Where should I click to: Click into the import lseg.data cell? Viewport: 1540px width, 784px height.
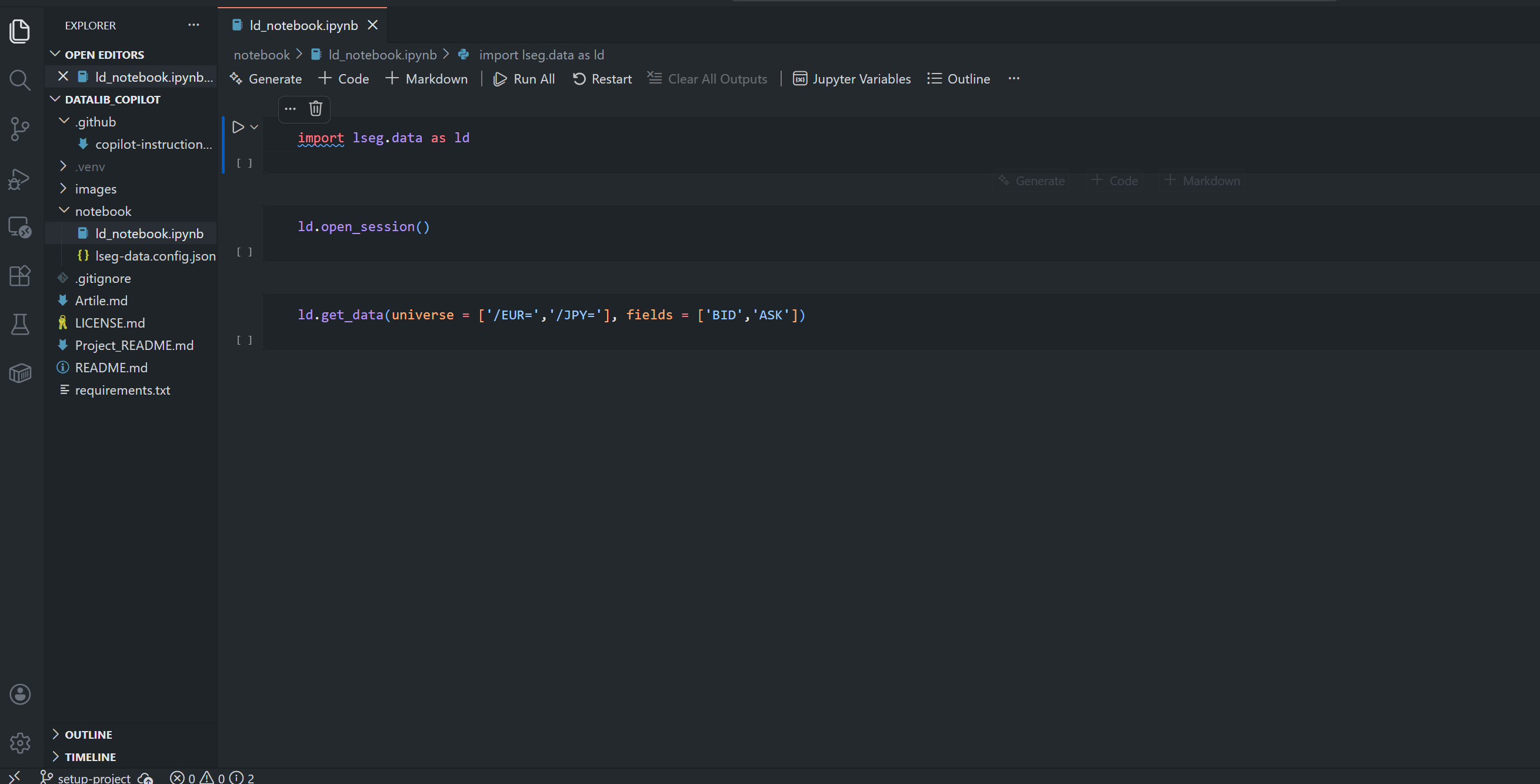[x=902, y=145]
